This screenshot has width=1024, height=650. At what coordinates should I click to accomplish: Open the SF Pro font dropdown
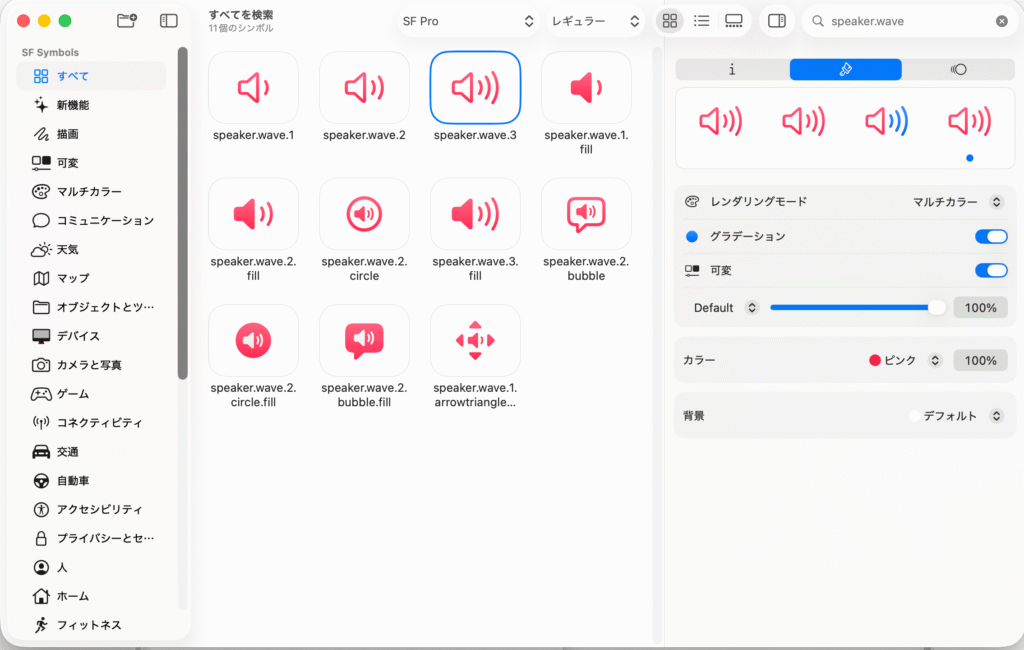point(468,21)
